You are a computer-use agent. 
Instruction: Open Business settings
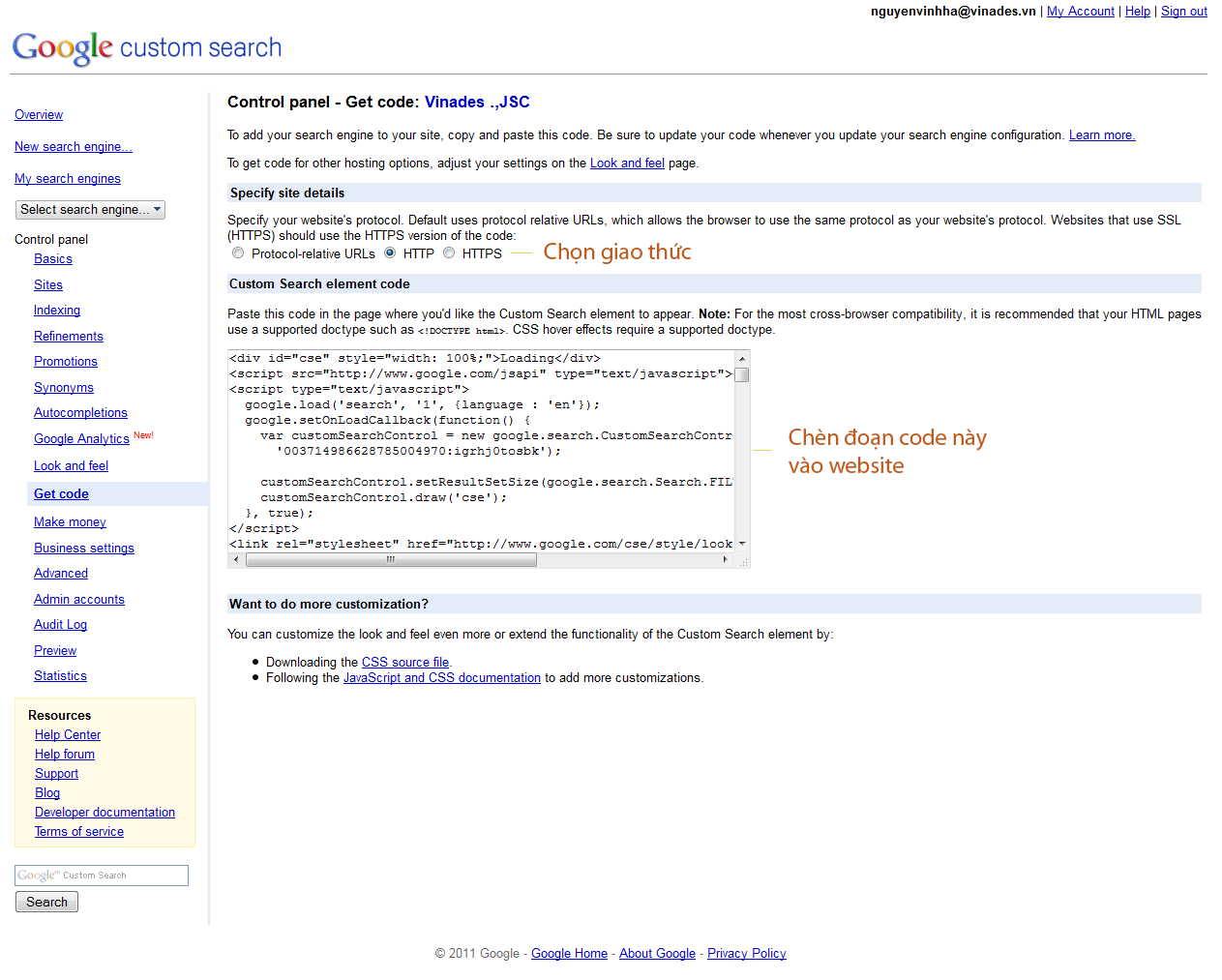click(84, 549)
